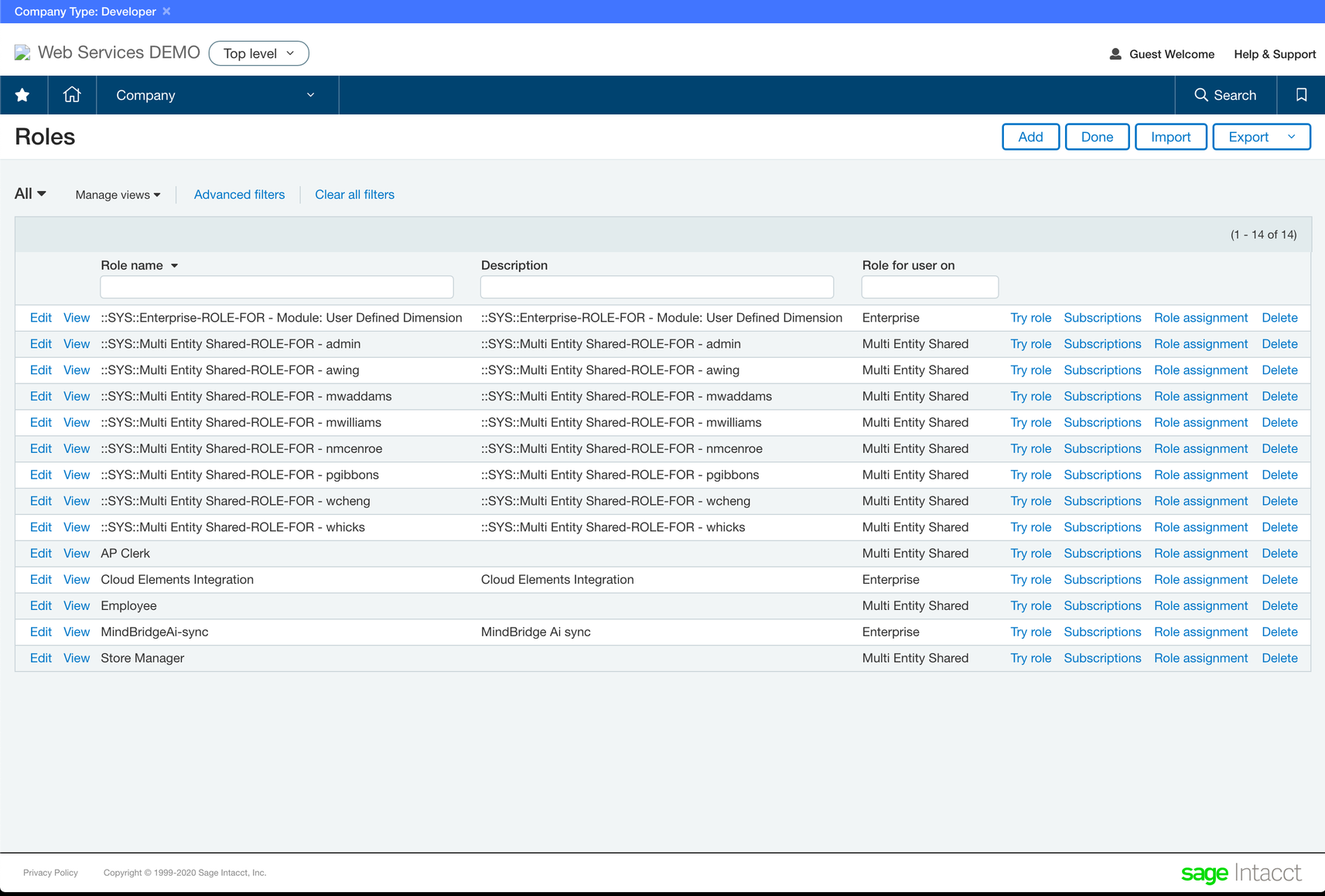Dismiss the Company Type: Developer banner
Viewport: 1325px width, 896px height.
tap(166, 12)
